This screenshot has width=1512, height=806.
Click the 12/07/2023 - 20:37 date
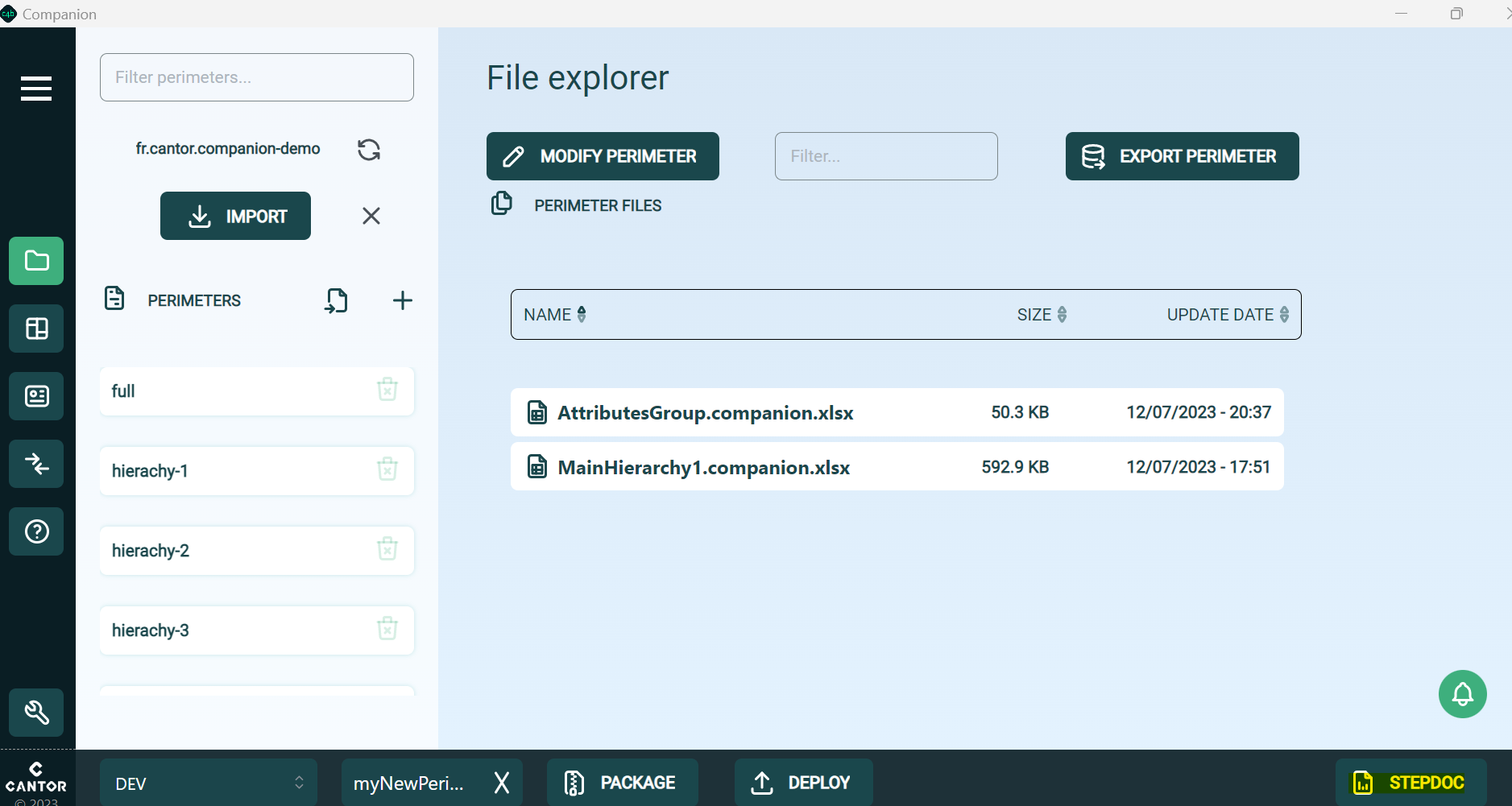pos(1199,412)
